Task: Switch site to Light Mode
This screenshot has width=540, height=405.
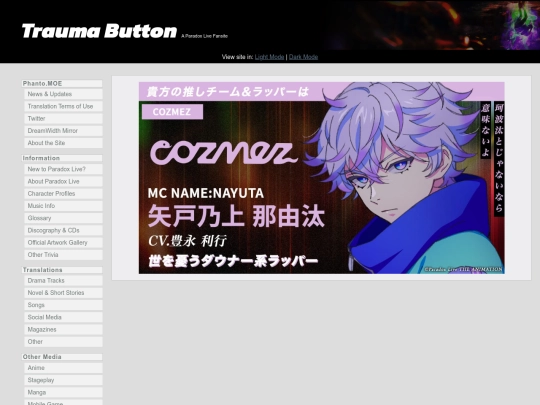Action: point(269,57)
